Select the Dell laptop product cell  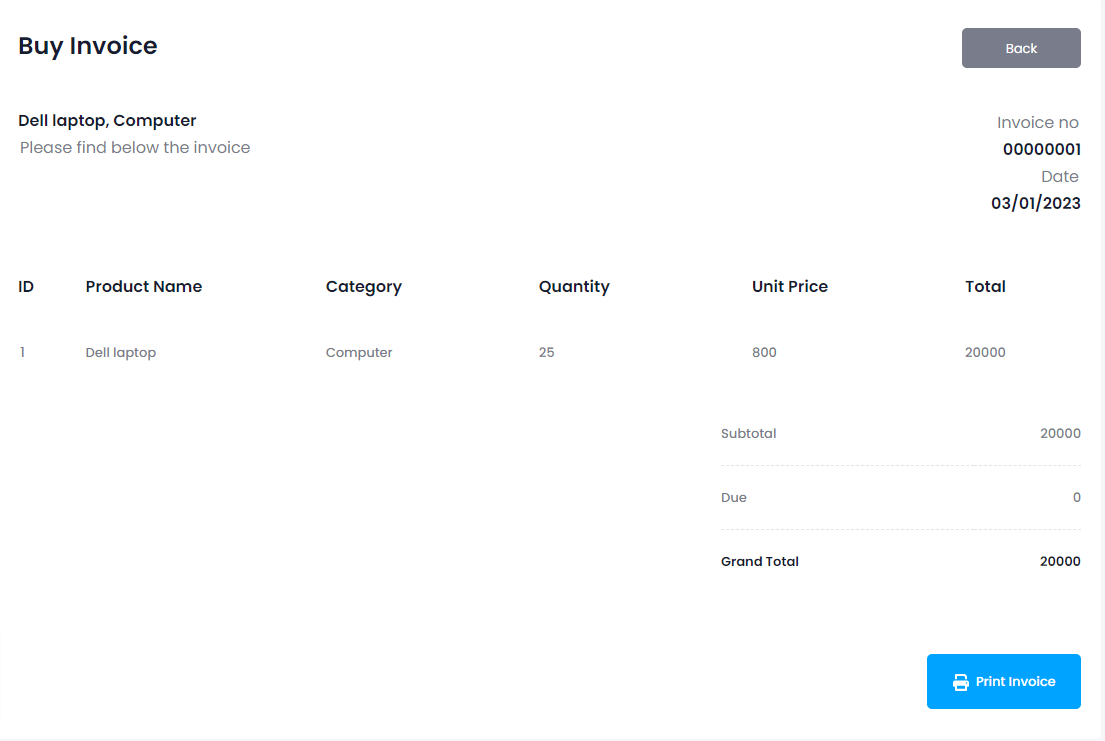121,353
